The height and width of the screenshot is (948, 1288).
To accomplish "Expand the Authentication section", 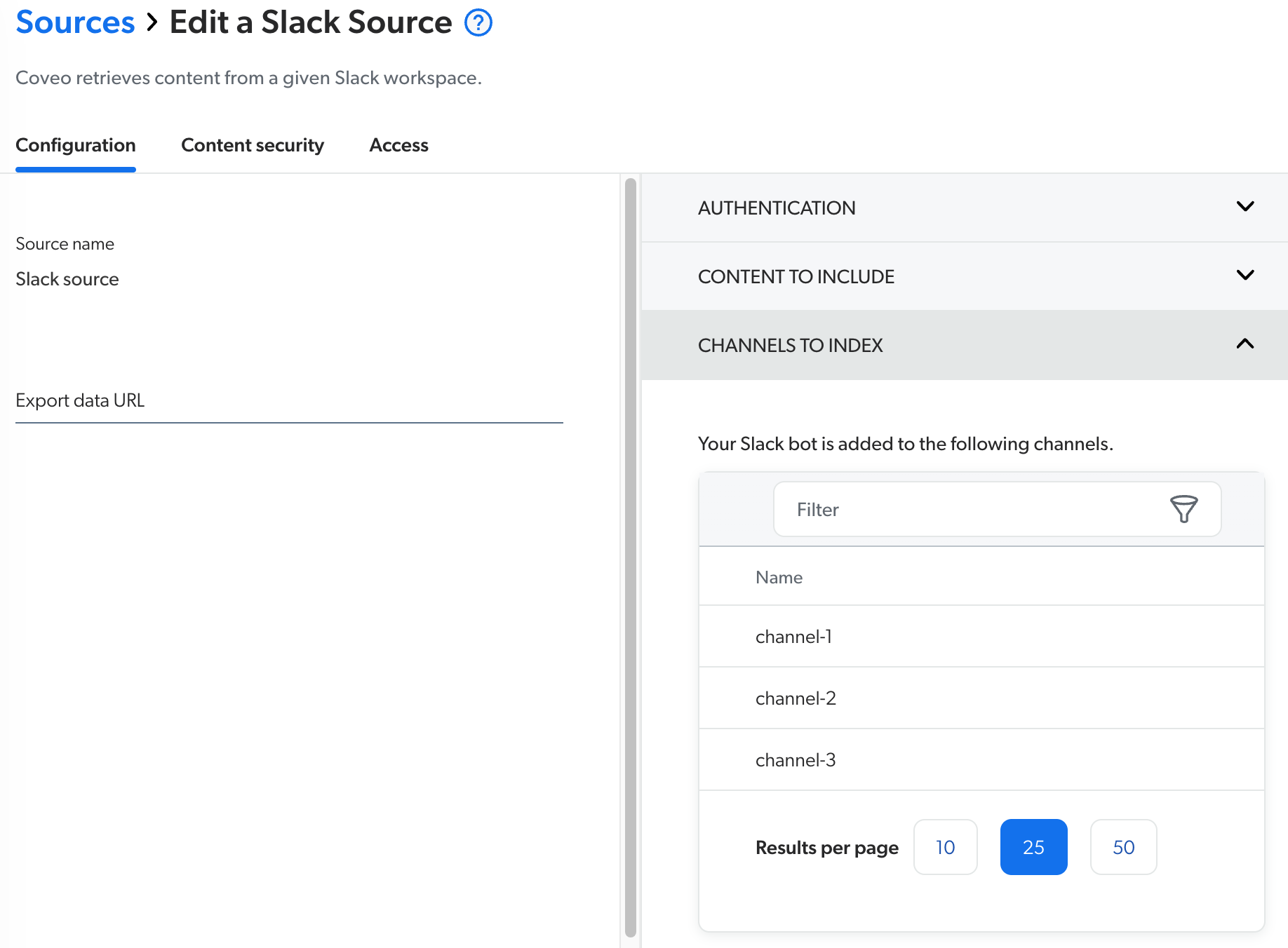I will click(965, 208).
